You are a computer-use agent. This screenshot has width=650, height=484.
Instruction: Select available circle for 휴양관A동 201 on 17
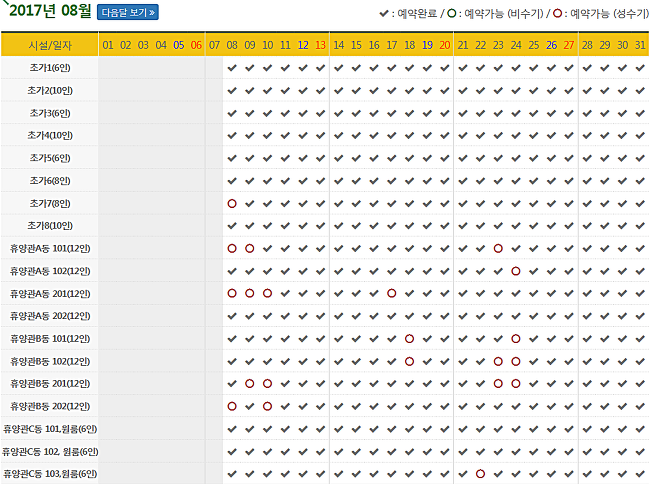coord(392,293)
